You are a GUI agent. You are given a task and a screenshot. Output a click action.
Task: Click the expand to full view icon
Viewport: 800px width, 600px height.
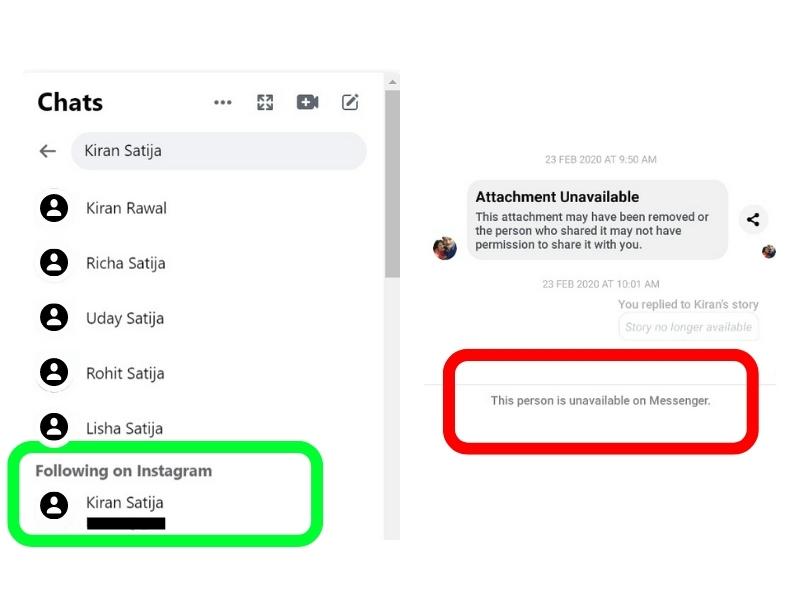pos(265,103)
